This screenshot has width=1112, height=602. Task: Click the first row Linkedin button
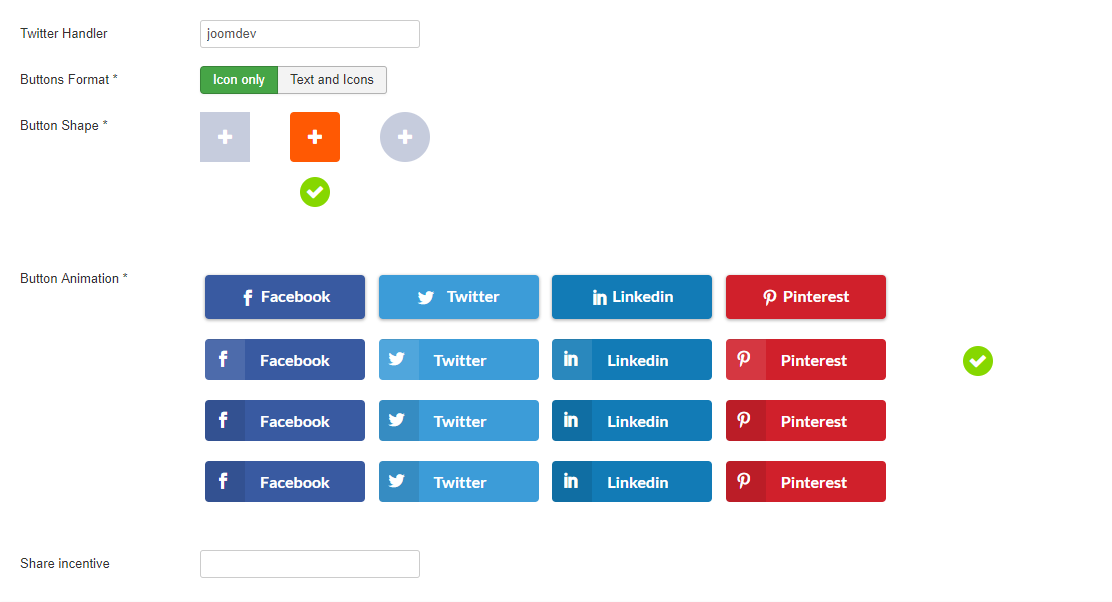pyautogui.click(x=632, y=297)
